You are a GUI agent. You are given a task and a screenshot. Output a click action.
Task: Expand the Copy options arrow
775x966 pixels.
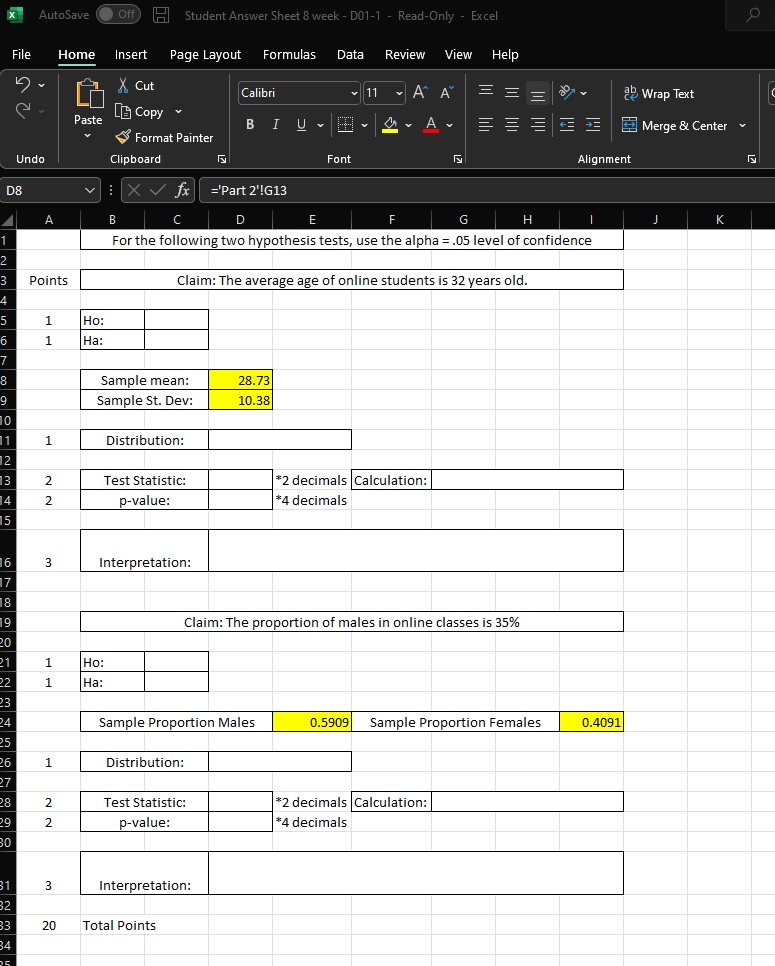[178, 112]
